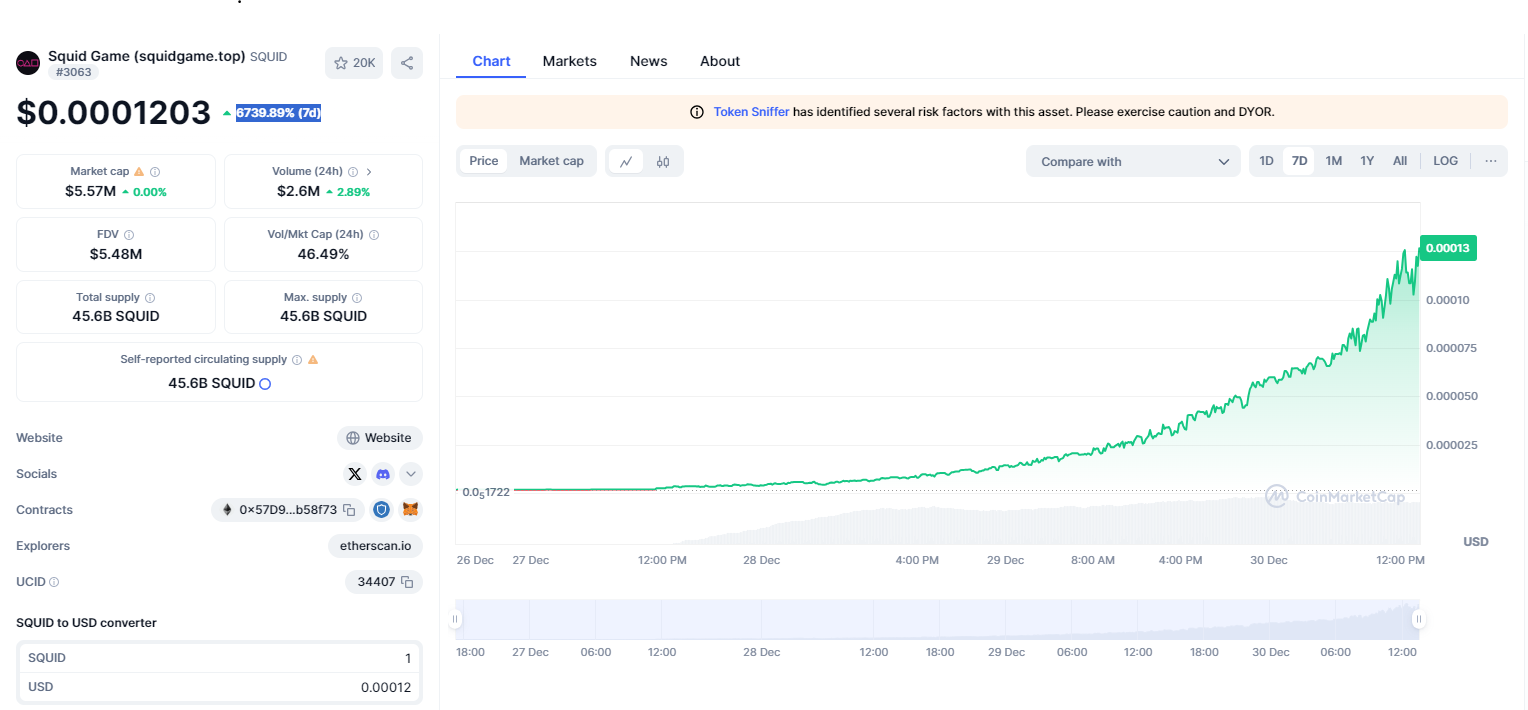Viewport: 1528px width, 710px height.
Task: Click the SQUID amount converter field
Action: 219,658
